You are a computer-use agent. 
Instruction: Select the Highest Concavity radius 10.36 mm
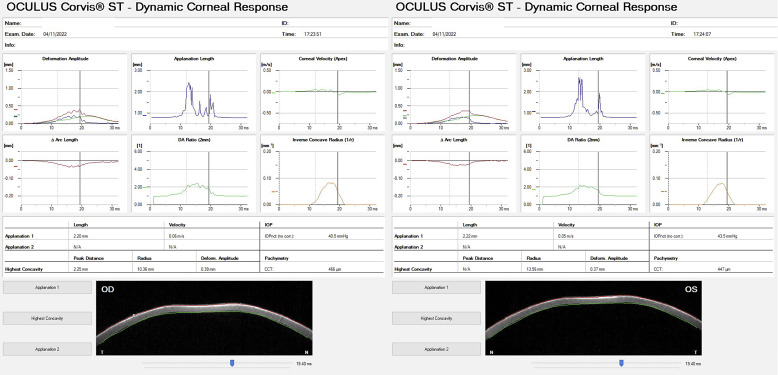pyautogui.click(x=145, y=269)
